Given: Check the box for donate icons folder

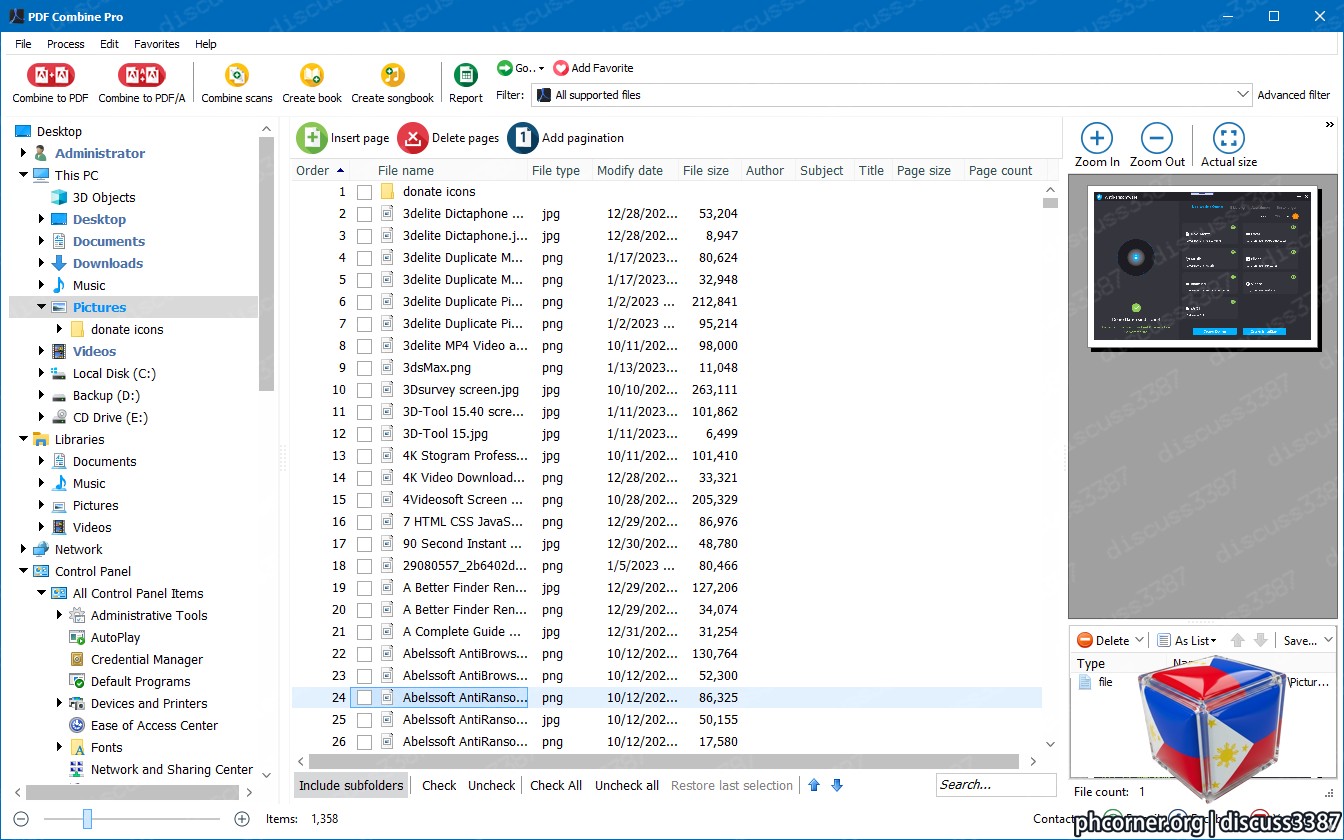Looking at the screenshot, I should [x=364, y=192].
